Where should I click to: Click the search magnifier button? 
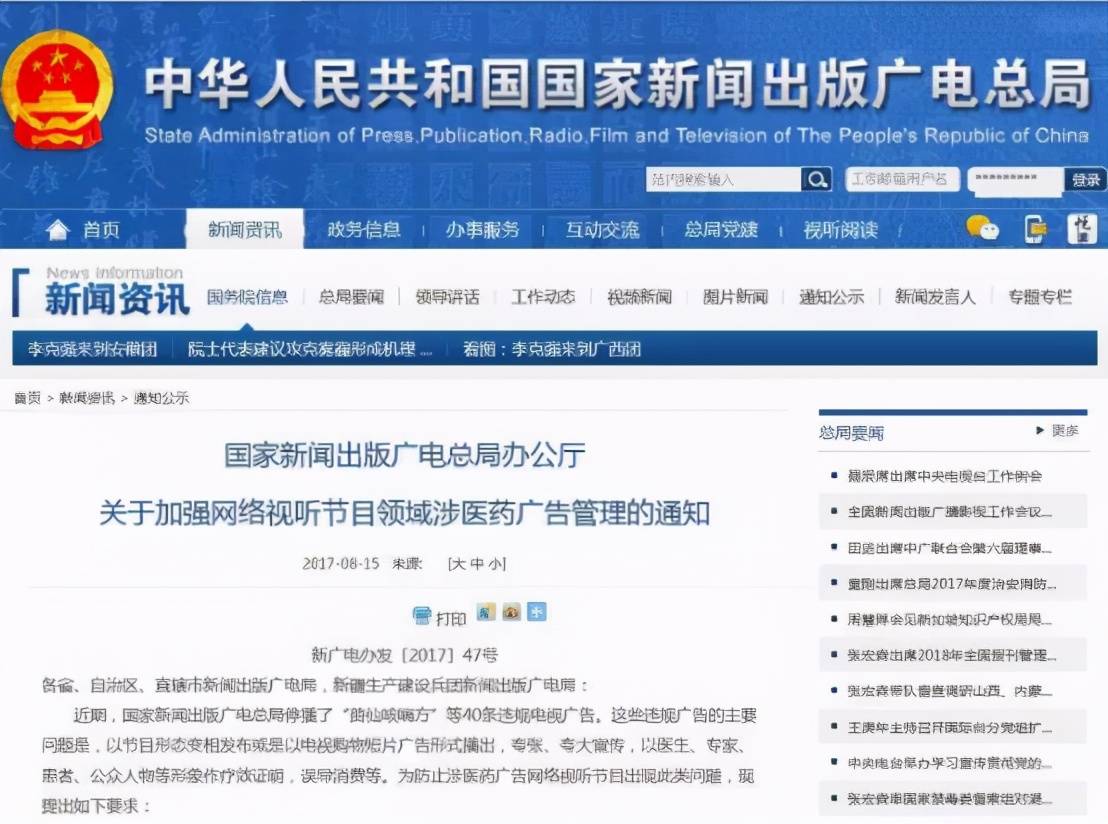pos(816,179)
